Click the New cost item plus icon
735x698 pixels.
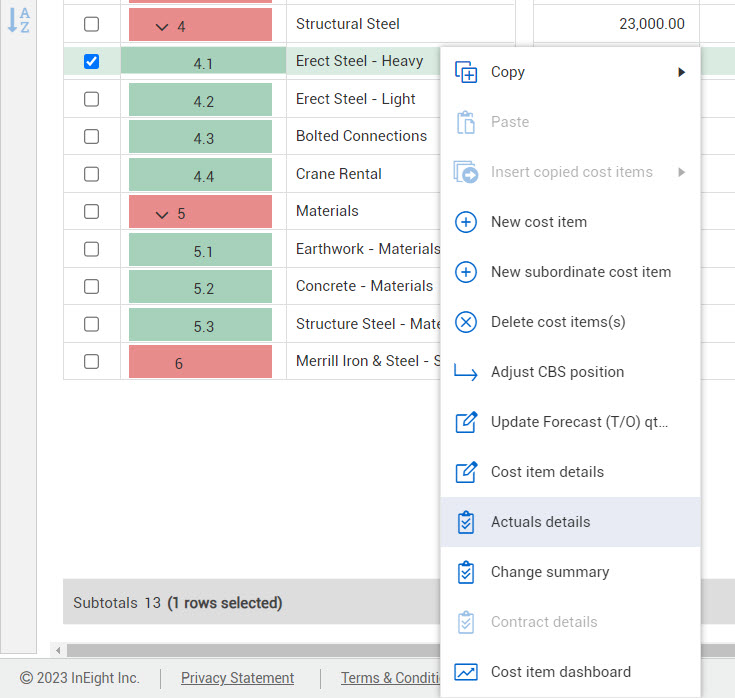(466, 222)
